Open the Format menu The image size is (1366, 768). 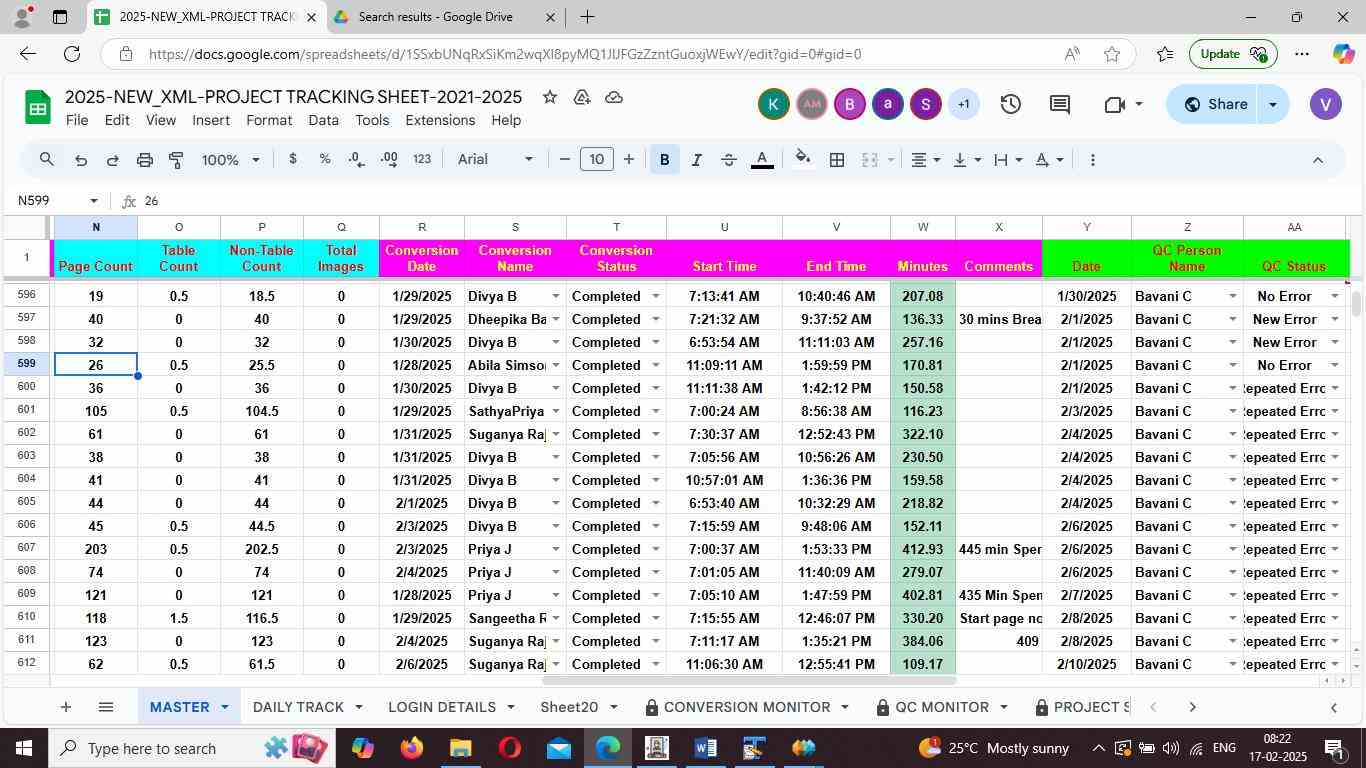coord(269,120)
